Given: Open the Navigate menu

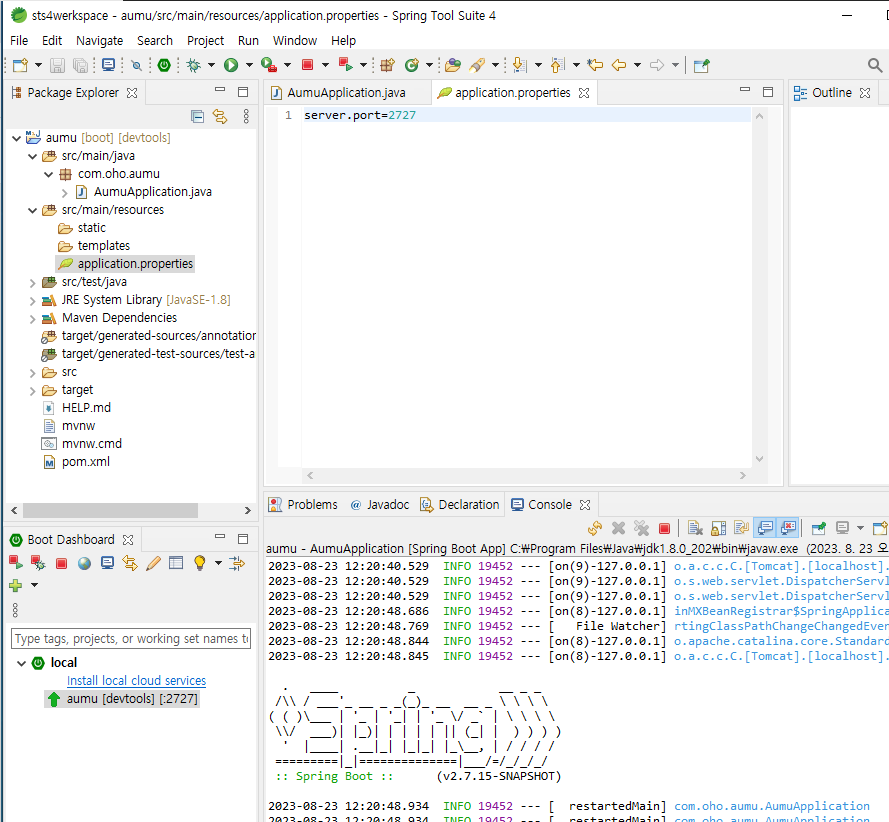Looking at the screenshot, I should pyautogui.click(x=100, y=41).
